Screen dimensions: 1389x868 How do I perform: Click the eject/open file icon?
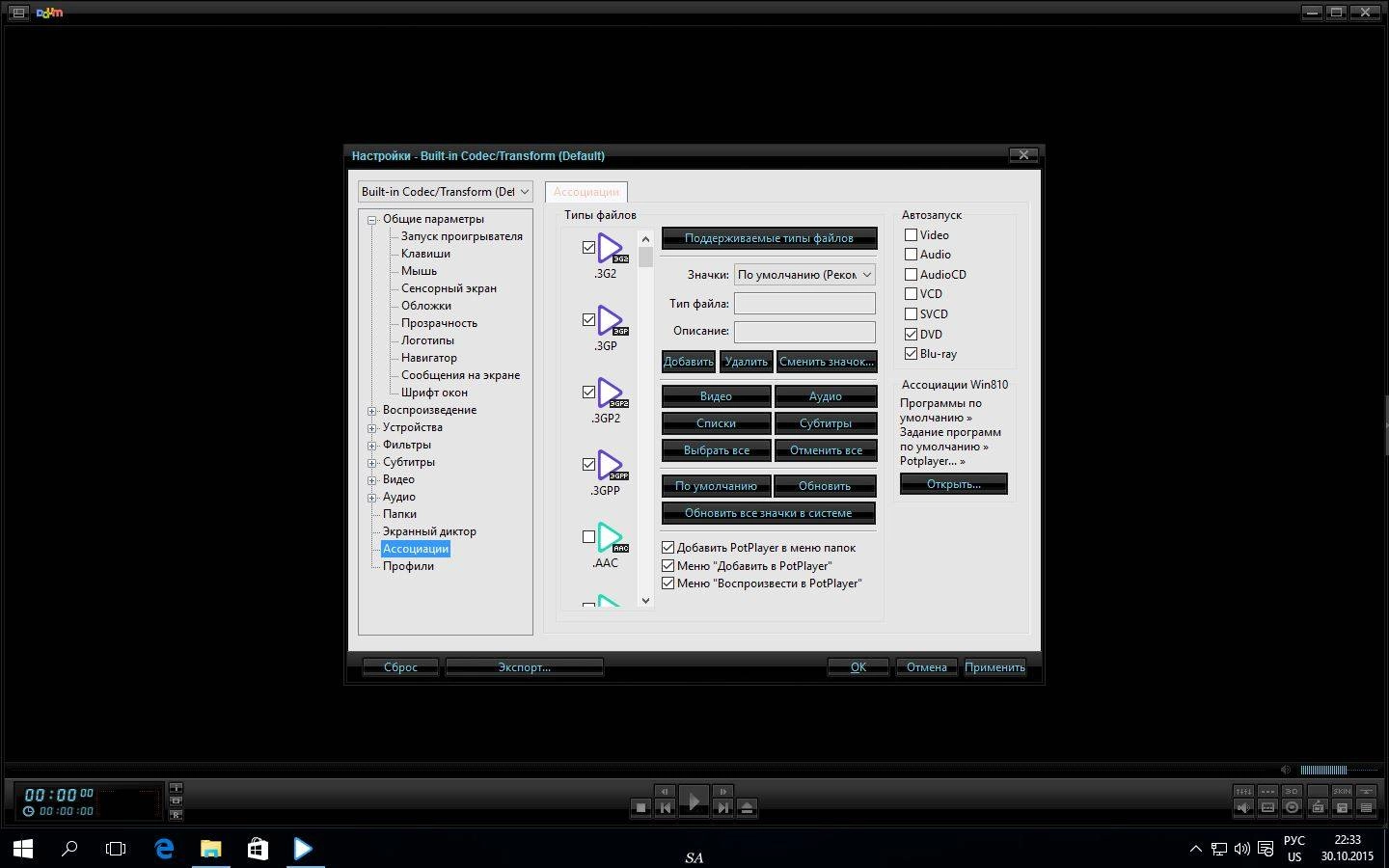[747, 808]
